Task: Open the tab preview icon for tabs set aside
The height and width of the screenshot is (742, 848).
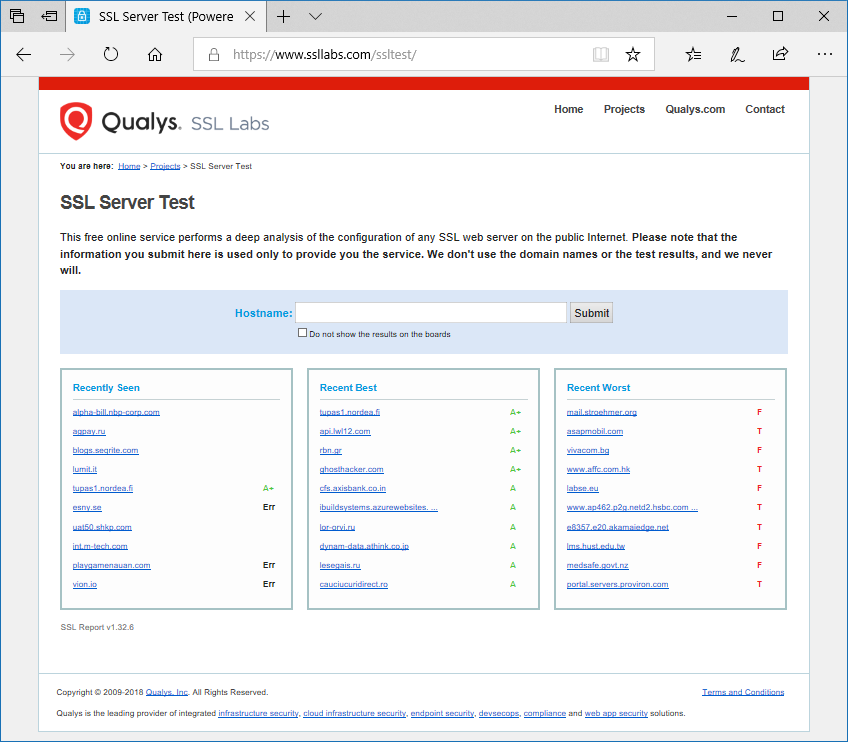Action: click(17, 16)
